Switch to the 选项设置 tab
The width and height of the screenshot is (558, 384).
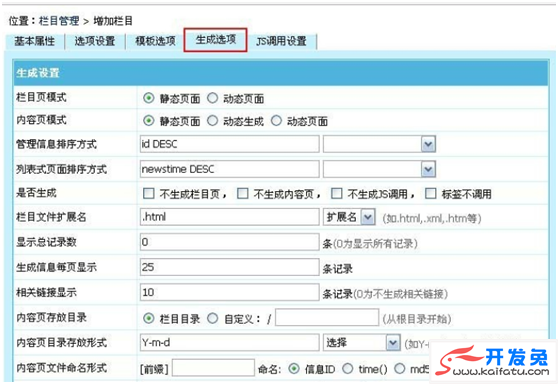click(x=95, y=41)
